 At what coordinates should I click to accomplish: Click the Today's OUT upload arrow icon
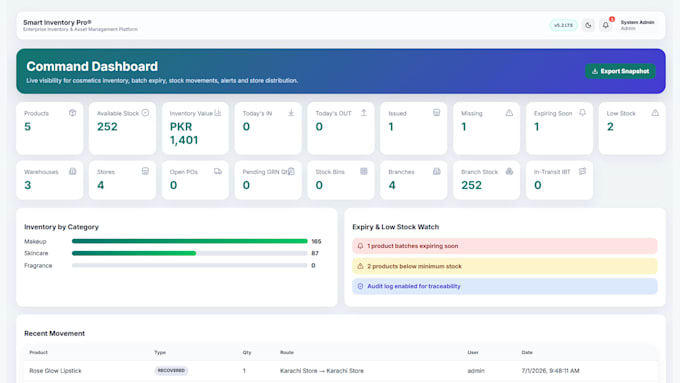click(x=364, y=113)
